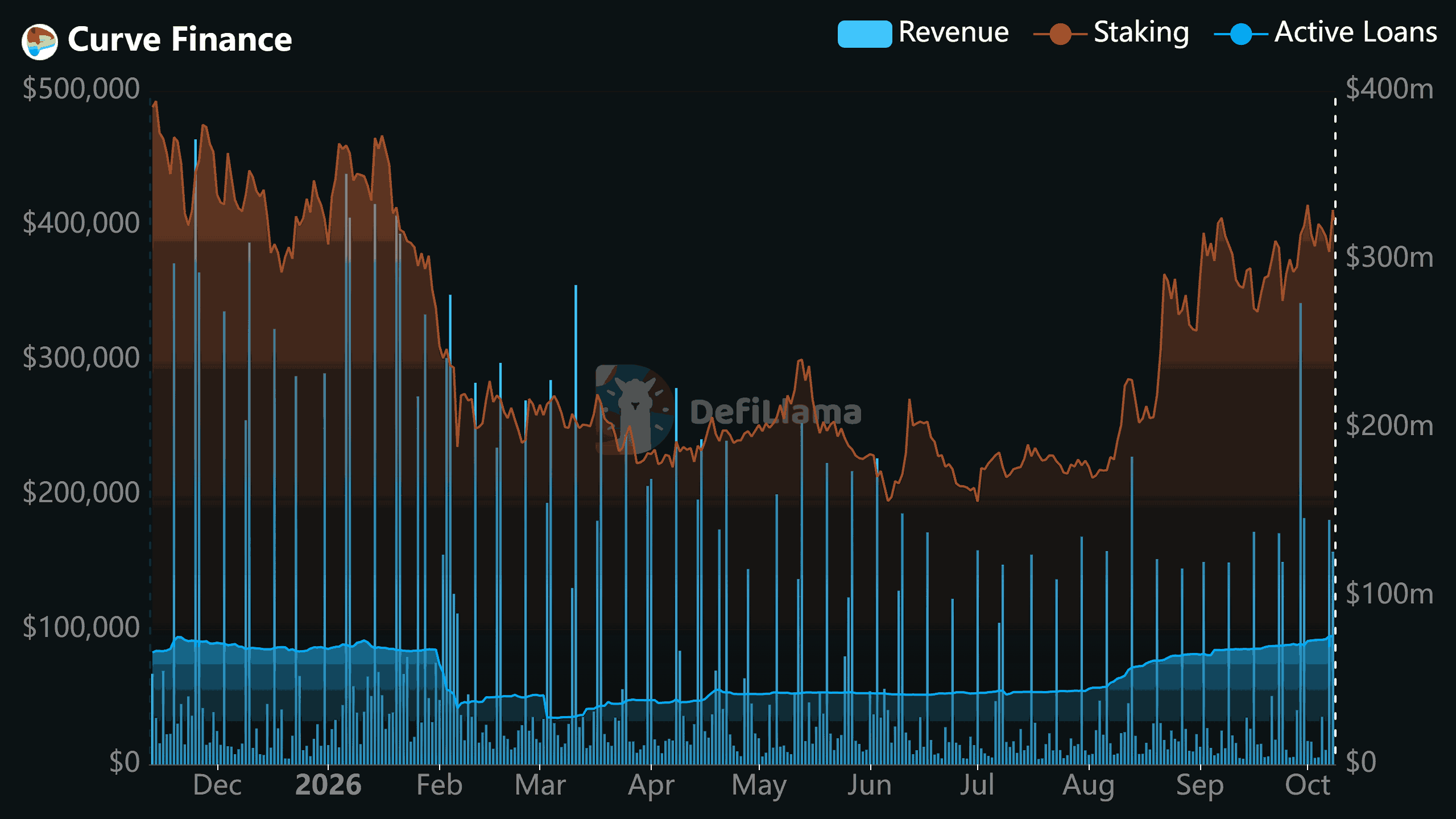Toggle the Revenue legend swatch
Screen dimensions: 1456x819
864,34
